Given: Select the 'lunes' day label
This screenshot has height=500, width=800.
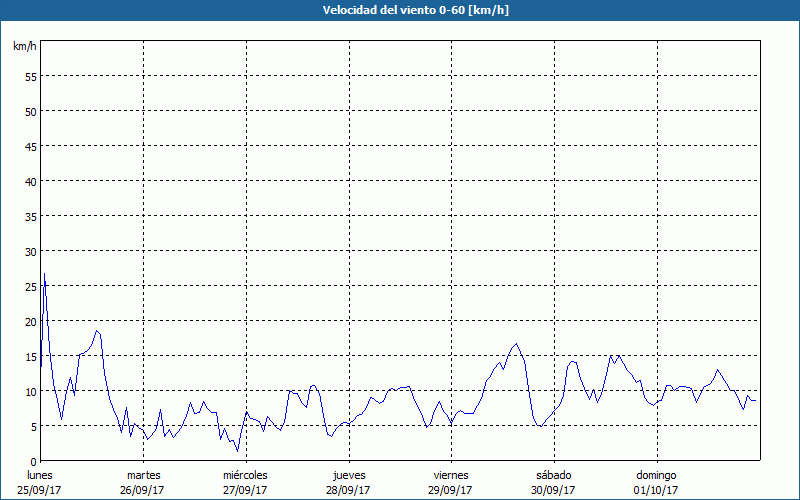Looking at the screenshot, I should point(39,474).
